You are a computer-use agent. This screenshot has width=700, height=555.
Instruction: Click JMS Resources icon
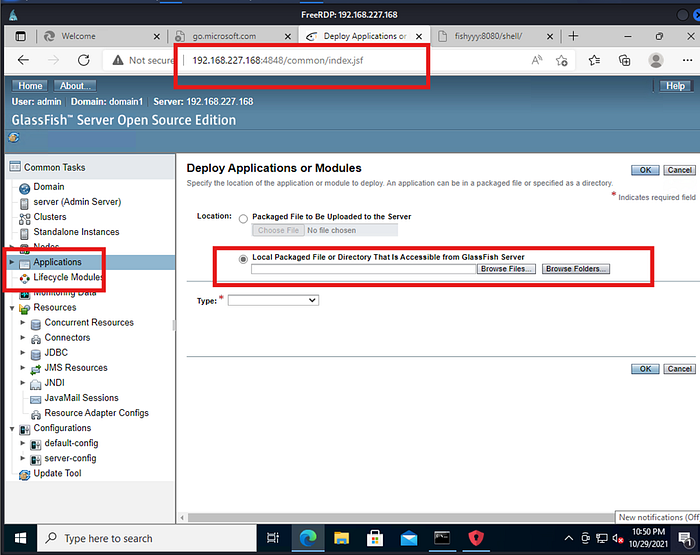click(x=36, y=369)
